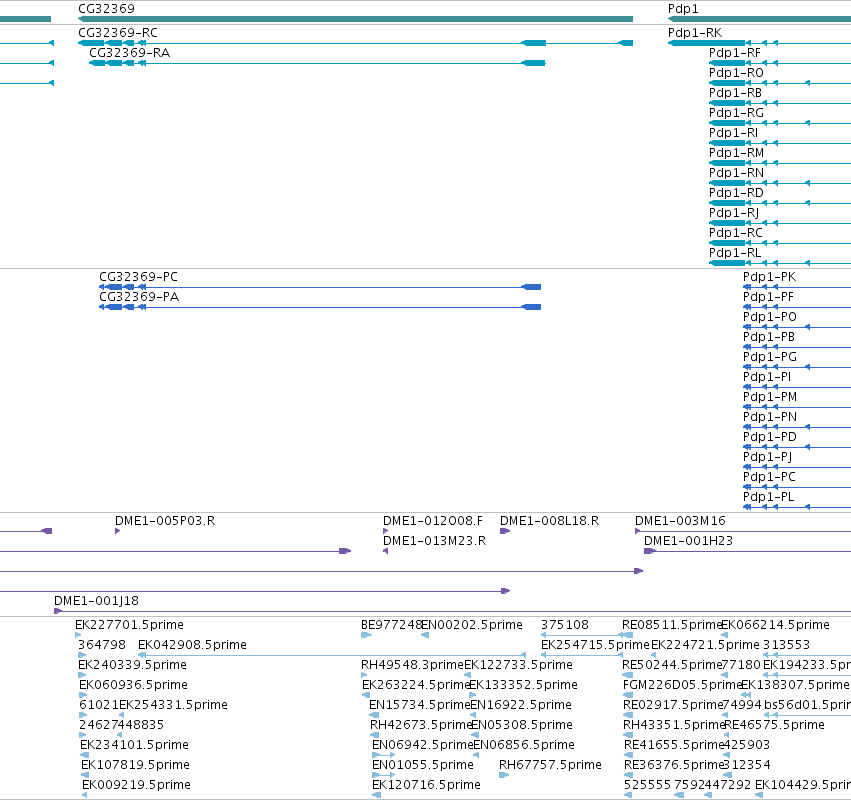Select EST label EK060936.5prime
This screenshot has height=800, width=851.
coord(134,685)
